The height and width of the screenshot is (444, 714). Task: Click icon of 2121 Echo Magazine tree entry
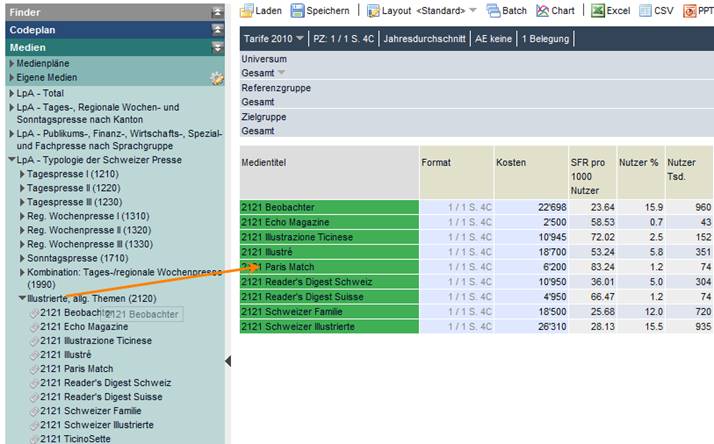(x=34, y=327)
